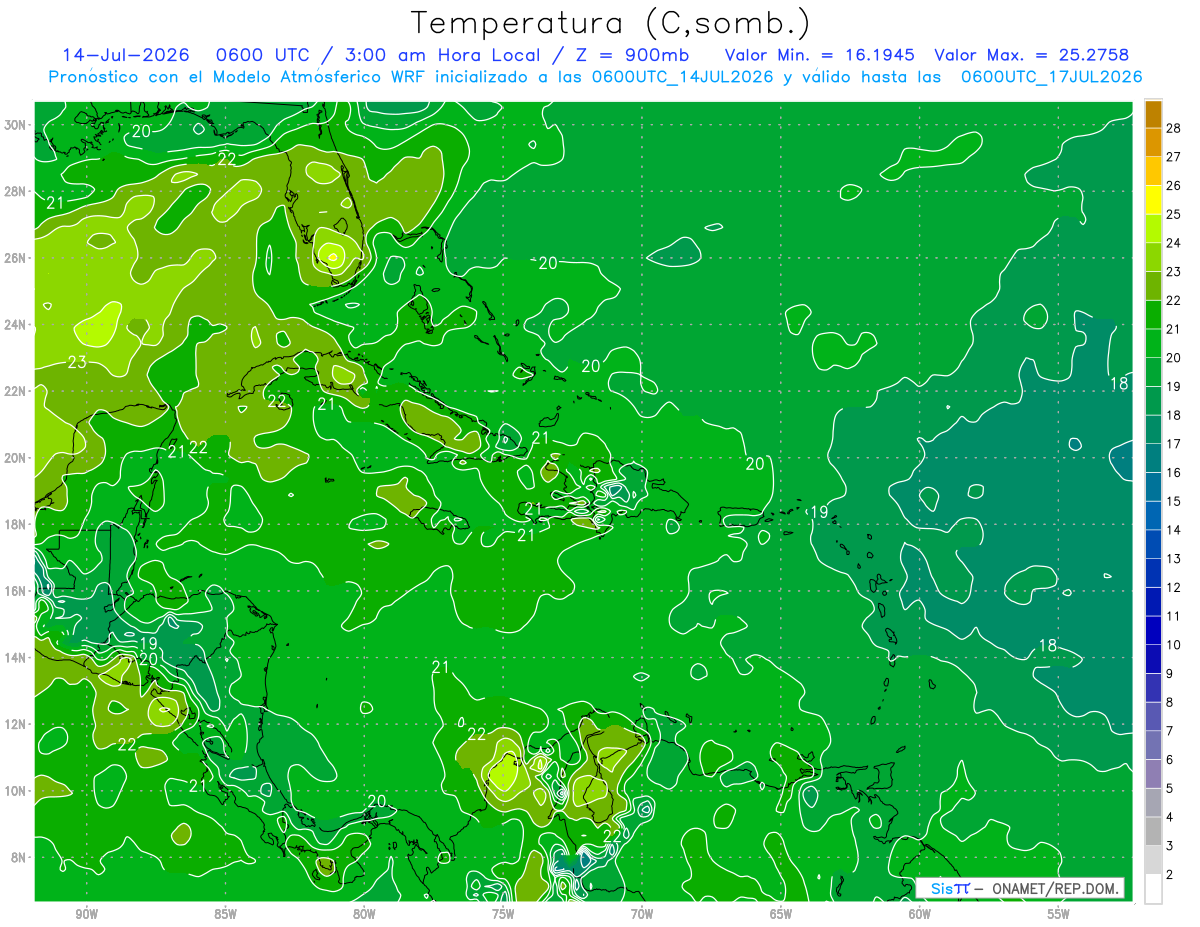Click the valid-until stamp "0600UTC_17JUL2026"
Image resolution: width=1200 pixels, height=927 pixels.
tap(1051, 76)
